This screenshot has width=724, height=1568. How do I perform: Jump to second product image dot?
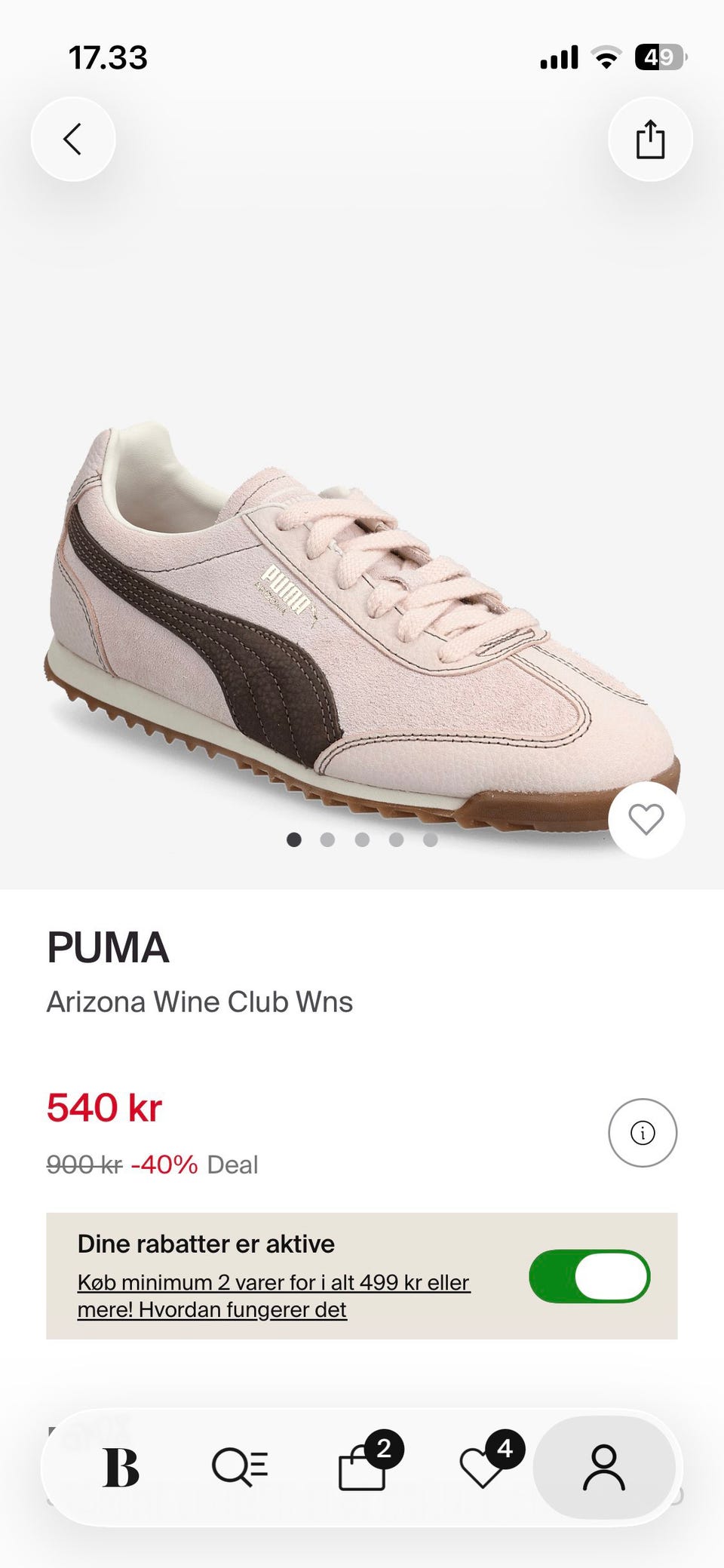tap(327, 839)
